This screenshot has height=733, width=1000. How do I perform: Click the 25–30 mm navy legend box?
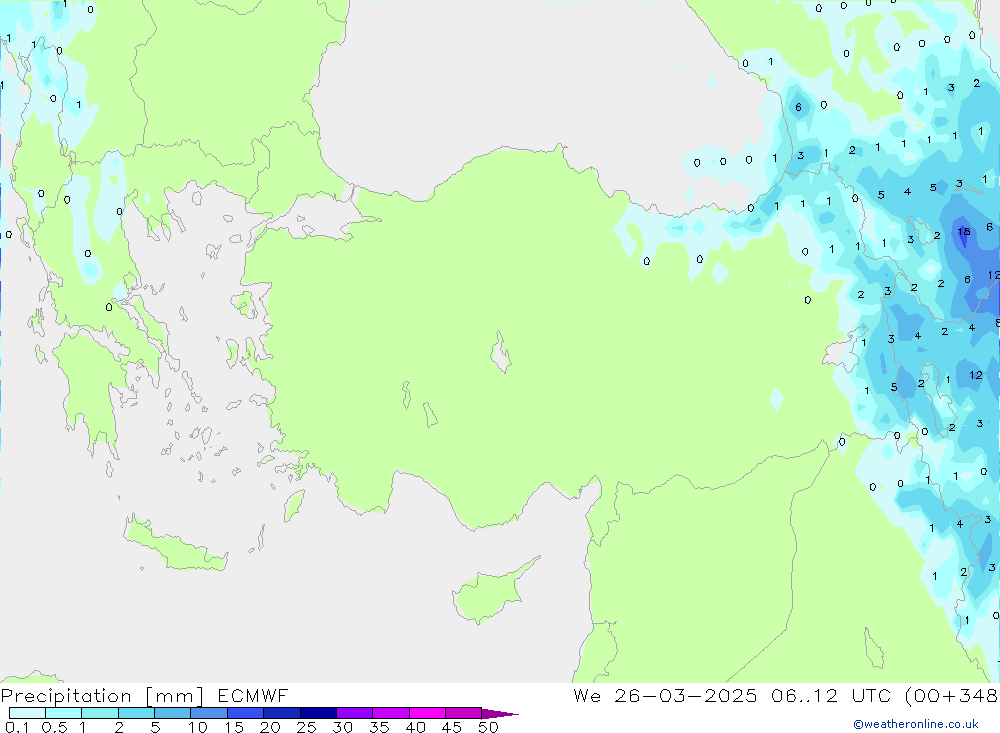pyautogui.click(x=318, y=713)
